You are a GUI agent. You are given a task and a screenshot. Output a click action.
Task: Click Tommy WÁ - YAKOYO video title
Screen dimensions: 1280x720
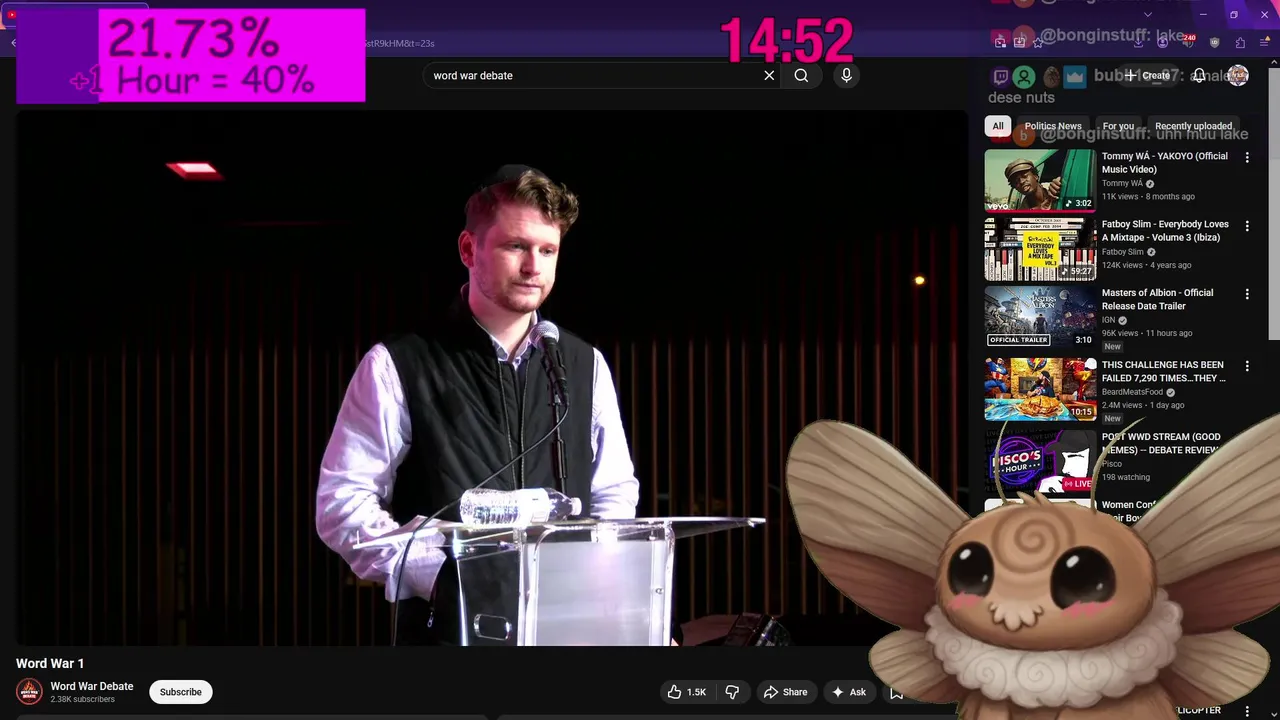(x=1165, y=162)
